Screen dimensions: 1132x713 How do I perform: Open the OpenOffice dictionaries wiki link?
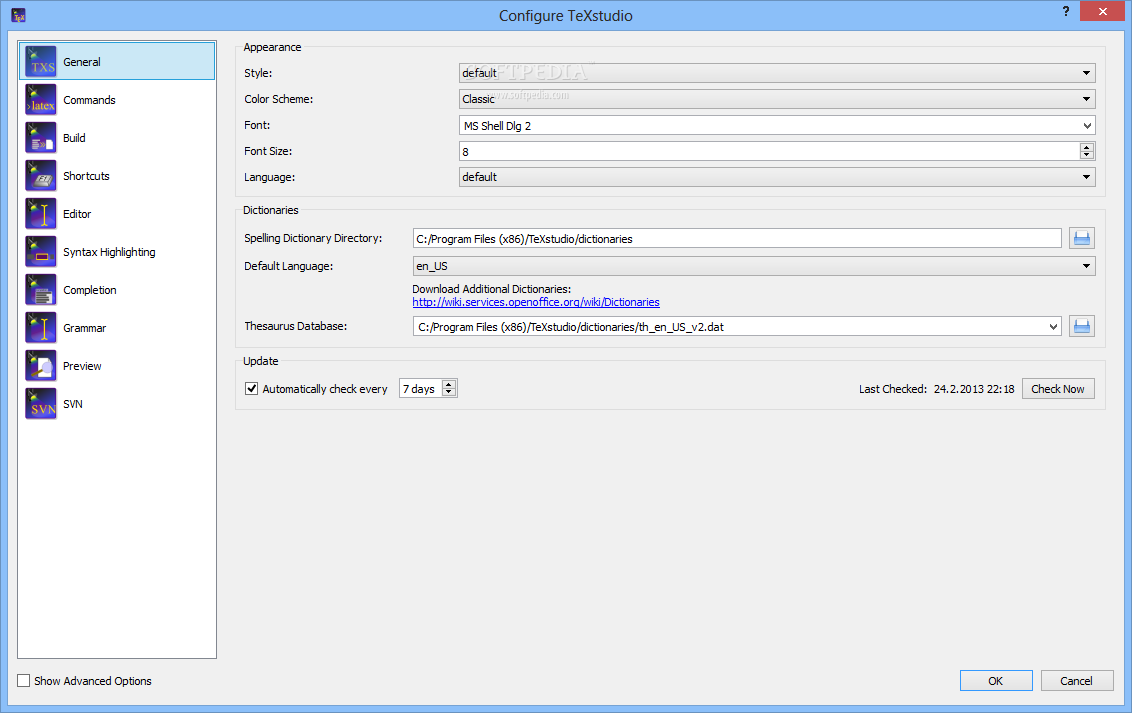click(536, 302)
